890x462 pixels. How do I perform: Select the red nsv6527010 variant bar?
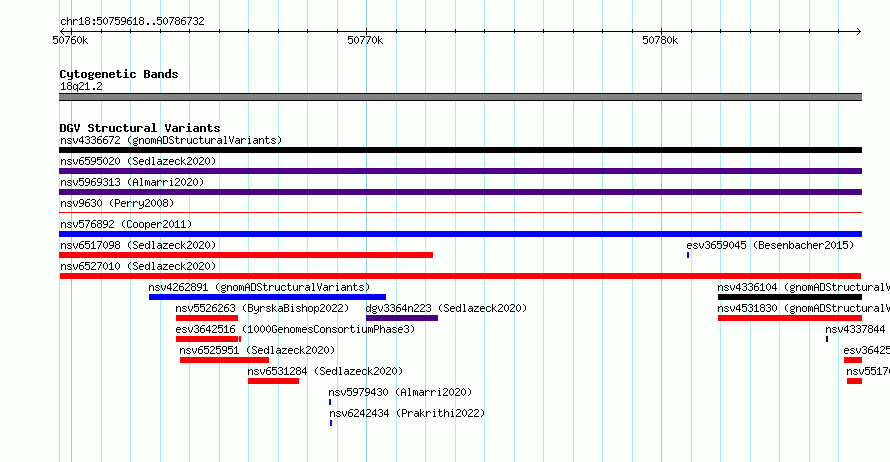[460, 276]
